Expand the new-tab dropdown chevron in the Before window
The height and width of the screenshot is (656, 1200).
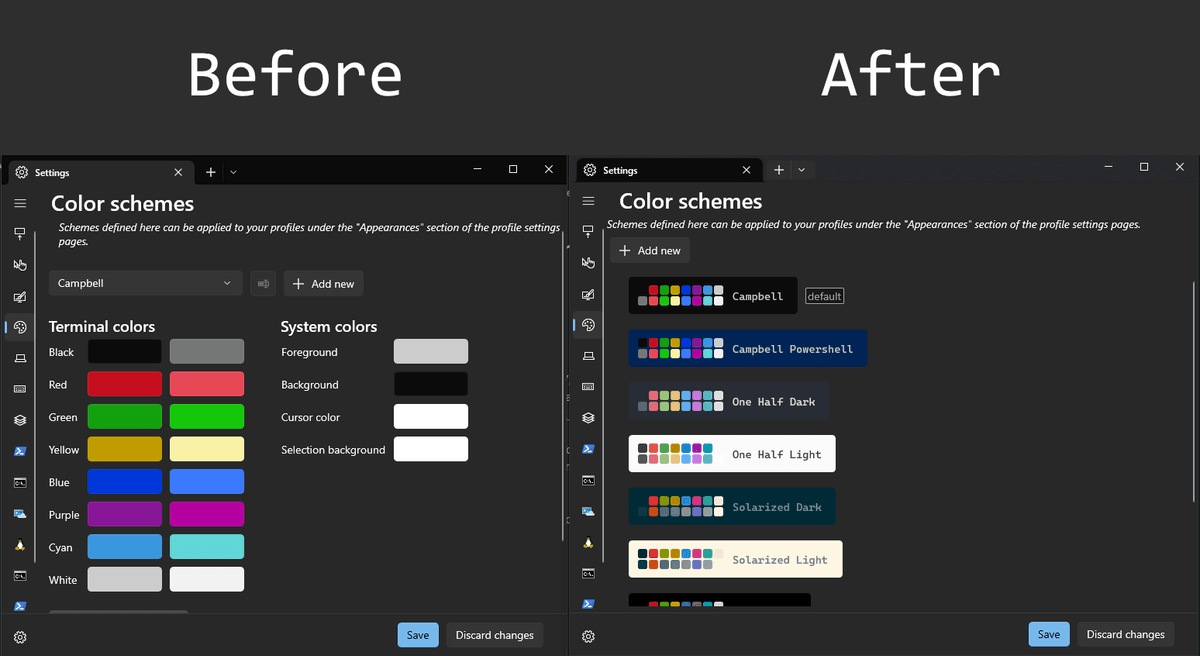233,172
